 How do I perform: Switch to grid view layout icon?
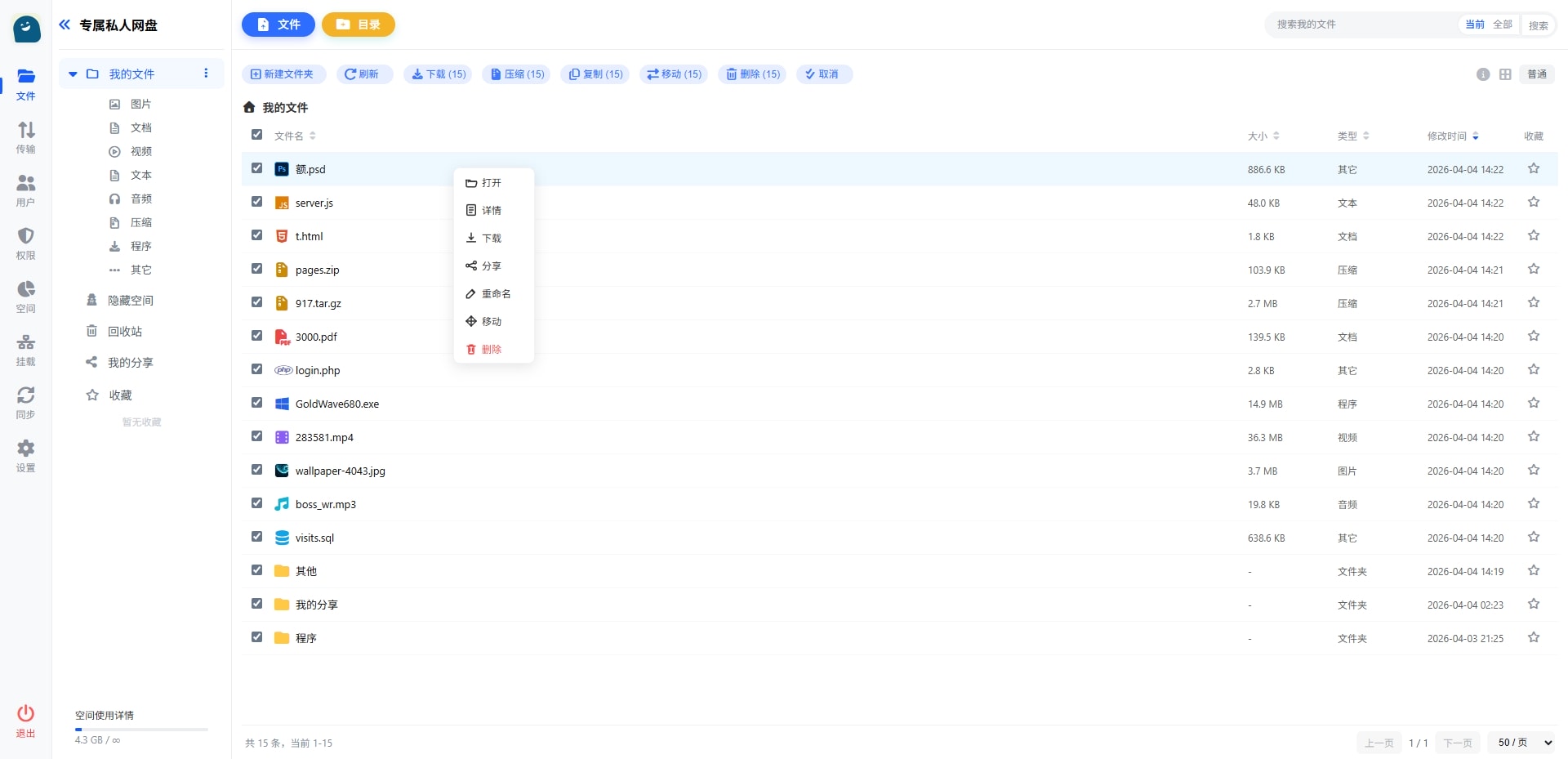click(1505, 74)
